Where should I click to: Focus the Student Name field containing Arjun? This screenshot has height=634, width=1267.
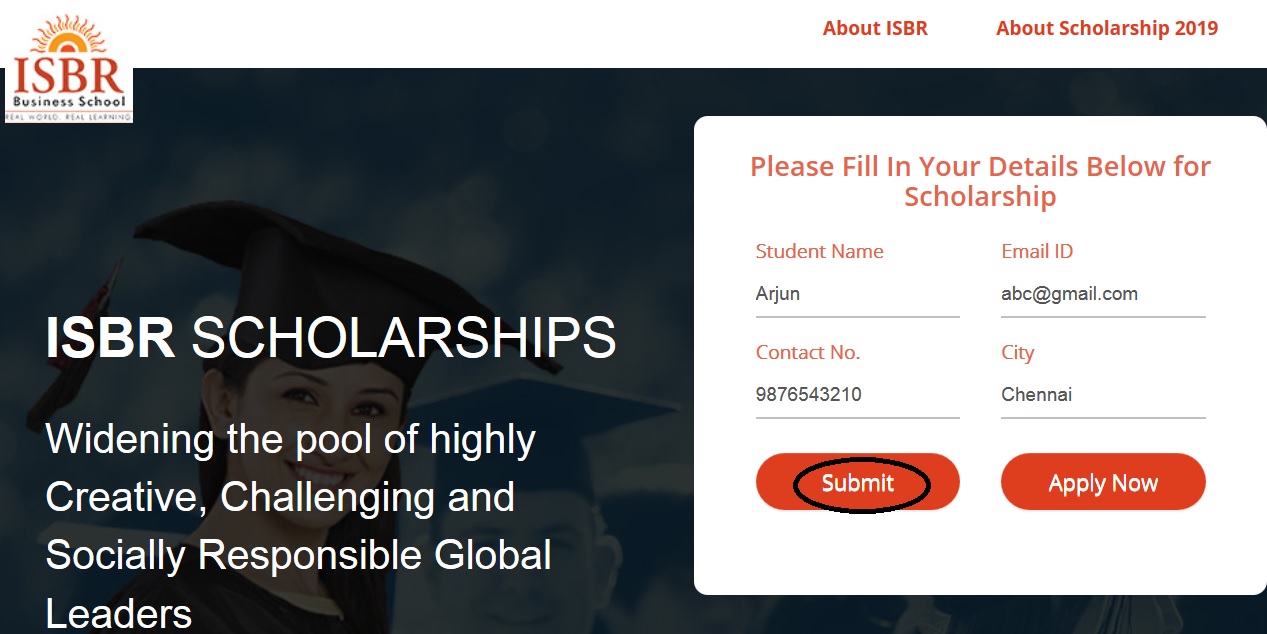(858, 295)
